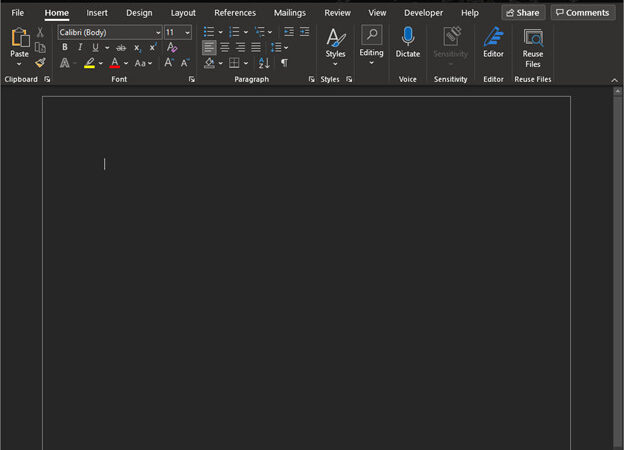The height and width of the screenshot is (450, 624).
Task: Apply the yellow text highlight color
Action: pos(89,62)
